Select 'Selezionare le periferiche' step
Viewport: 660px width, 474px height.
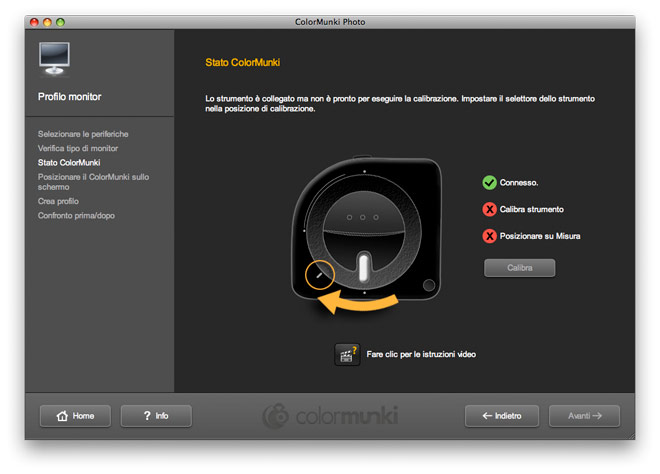83,134
